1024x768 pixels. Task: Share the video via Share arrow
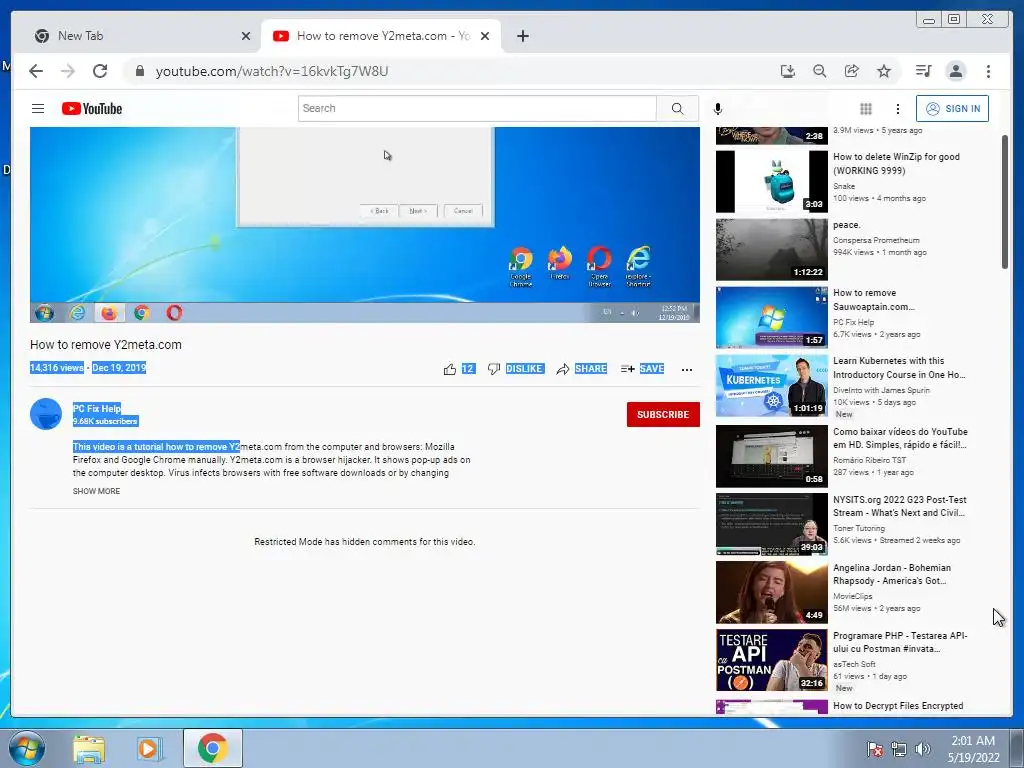(562, 369)
